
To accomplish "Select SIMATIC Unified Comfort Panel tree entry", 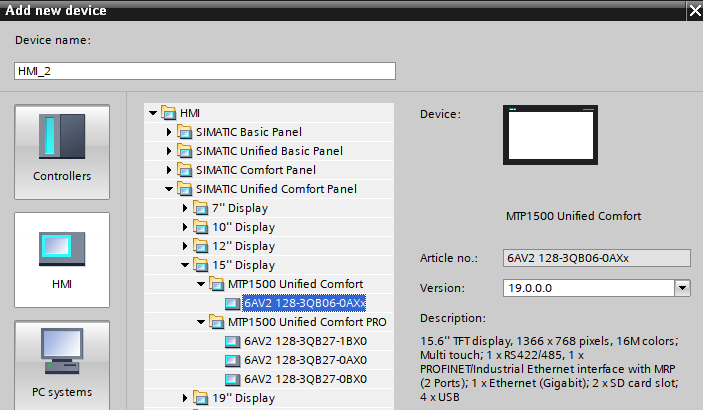I will [276, 189].
